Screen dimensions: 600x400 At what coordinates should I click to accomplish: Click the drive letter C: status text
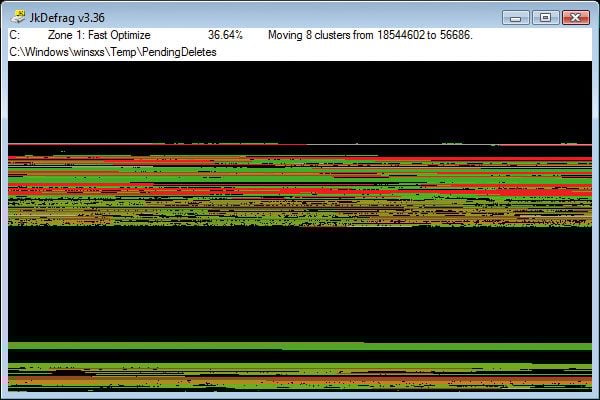(x=15, y=35)
